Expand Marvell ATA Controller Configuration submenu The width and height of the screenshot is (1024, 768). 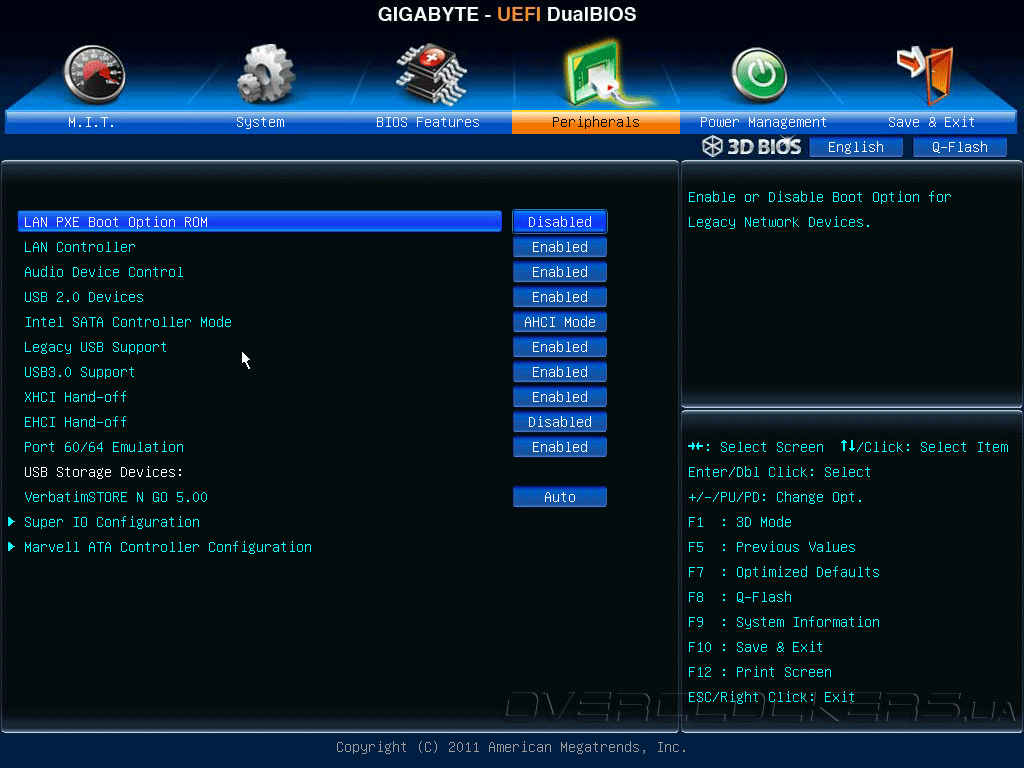[x=168, y=547]
